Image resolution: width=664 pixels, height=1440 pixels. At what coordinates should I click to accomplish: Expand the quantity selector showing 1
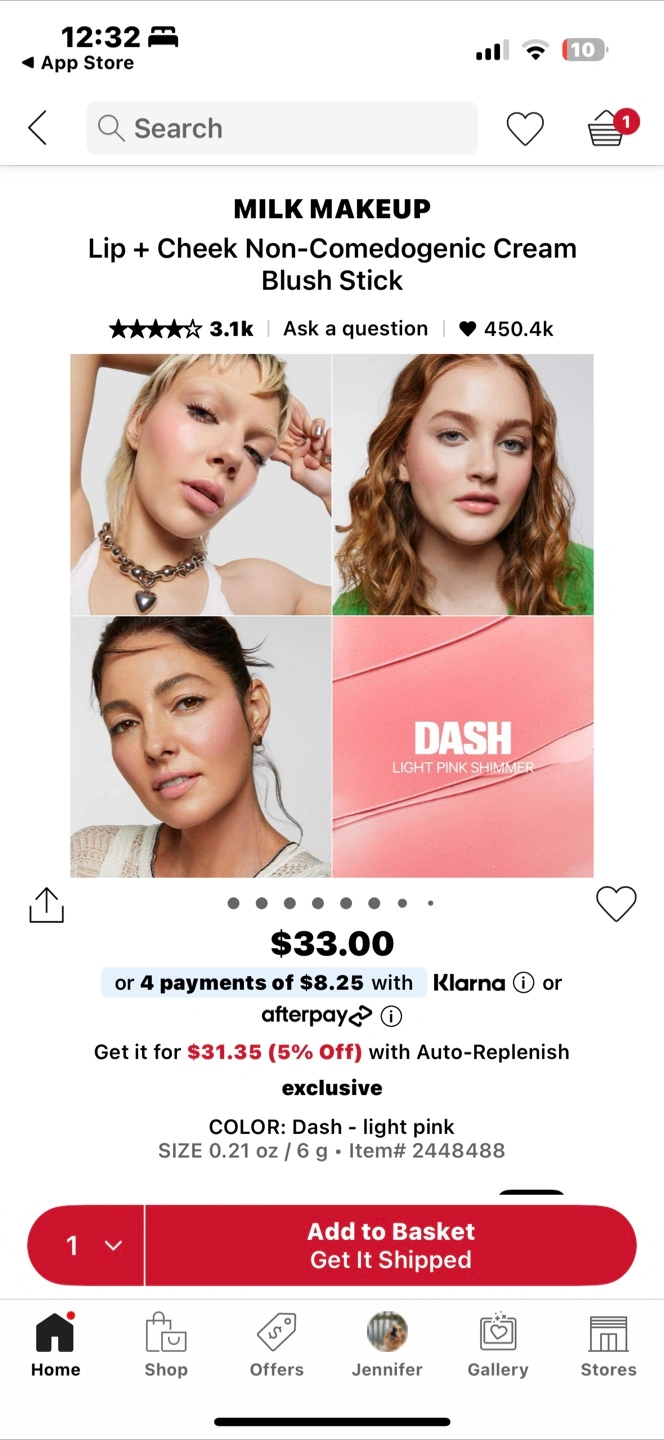click(87, 1245)
